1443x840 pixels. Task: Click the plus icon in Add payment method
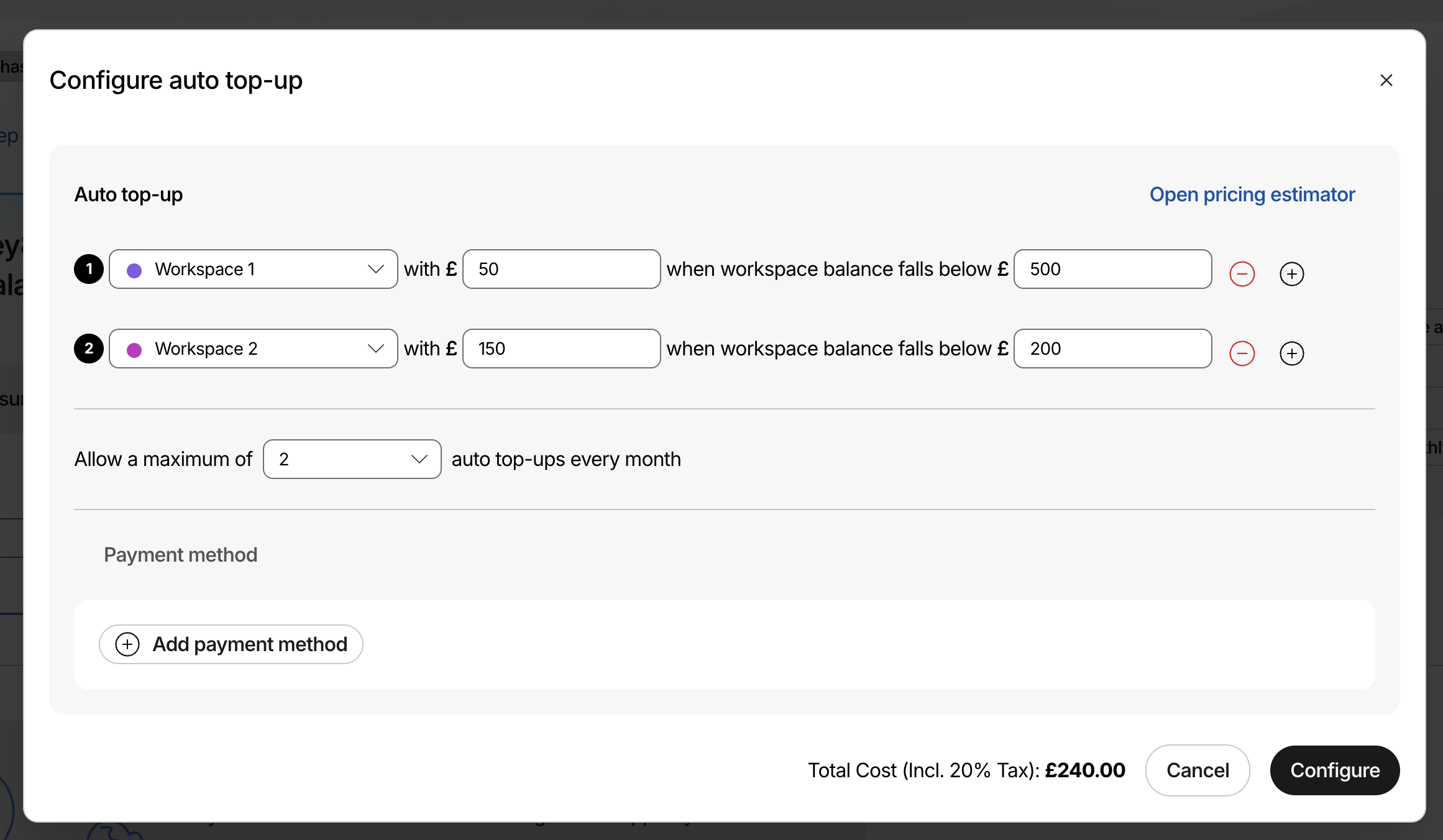point(127,644)
